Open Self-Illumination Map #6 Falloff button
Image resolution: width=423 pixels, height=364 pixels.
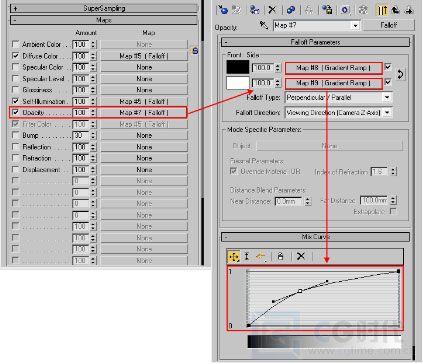144,101
